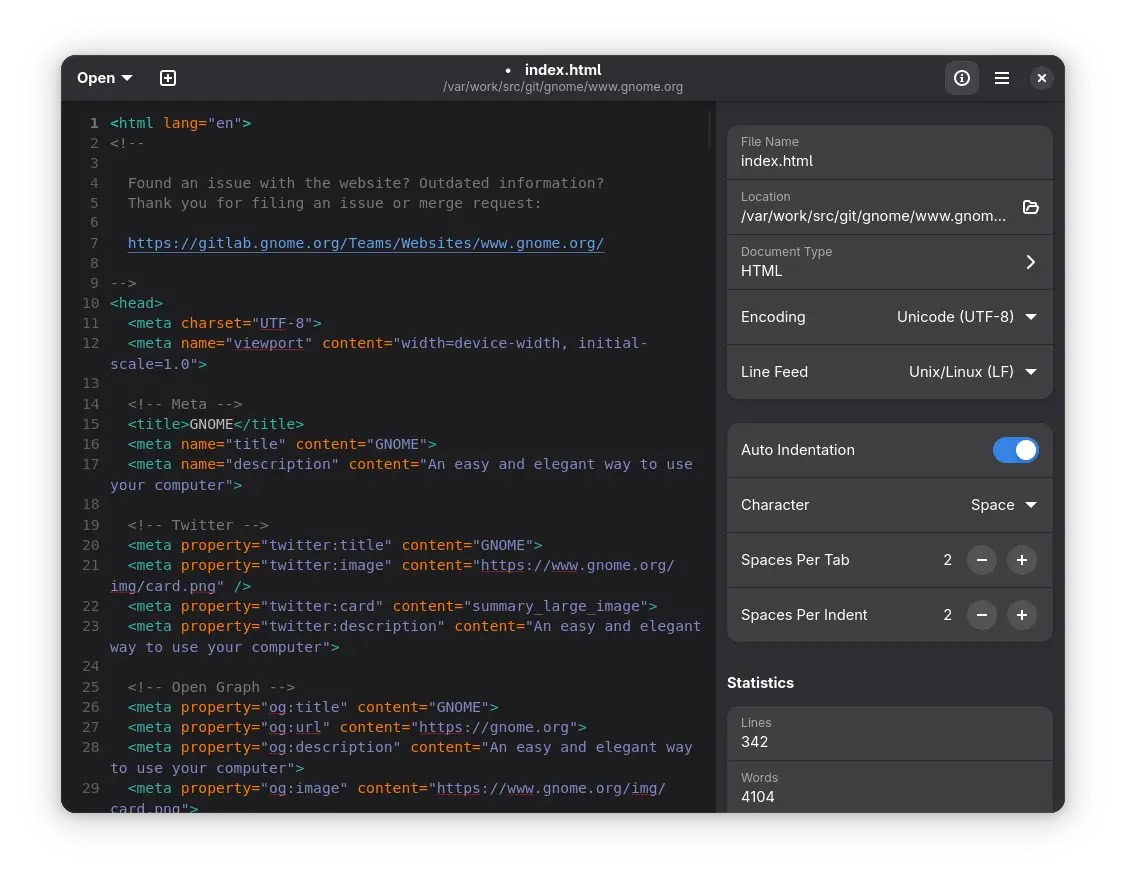
Task: Click the folder path subtitle under the title
Action: tap(563, 87)
